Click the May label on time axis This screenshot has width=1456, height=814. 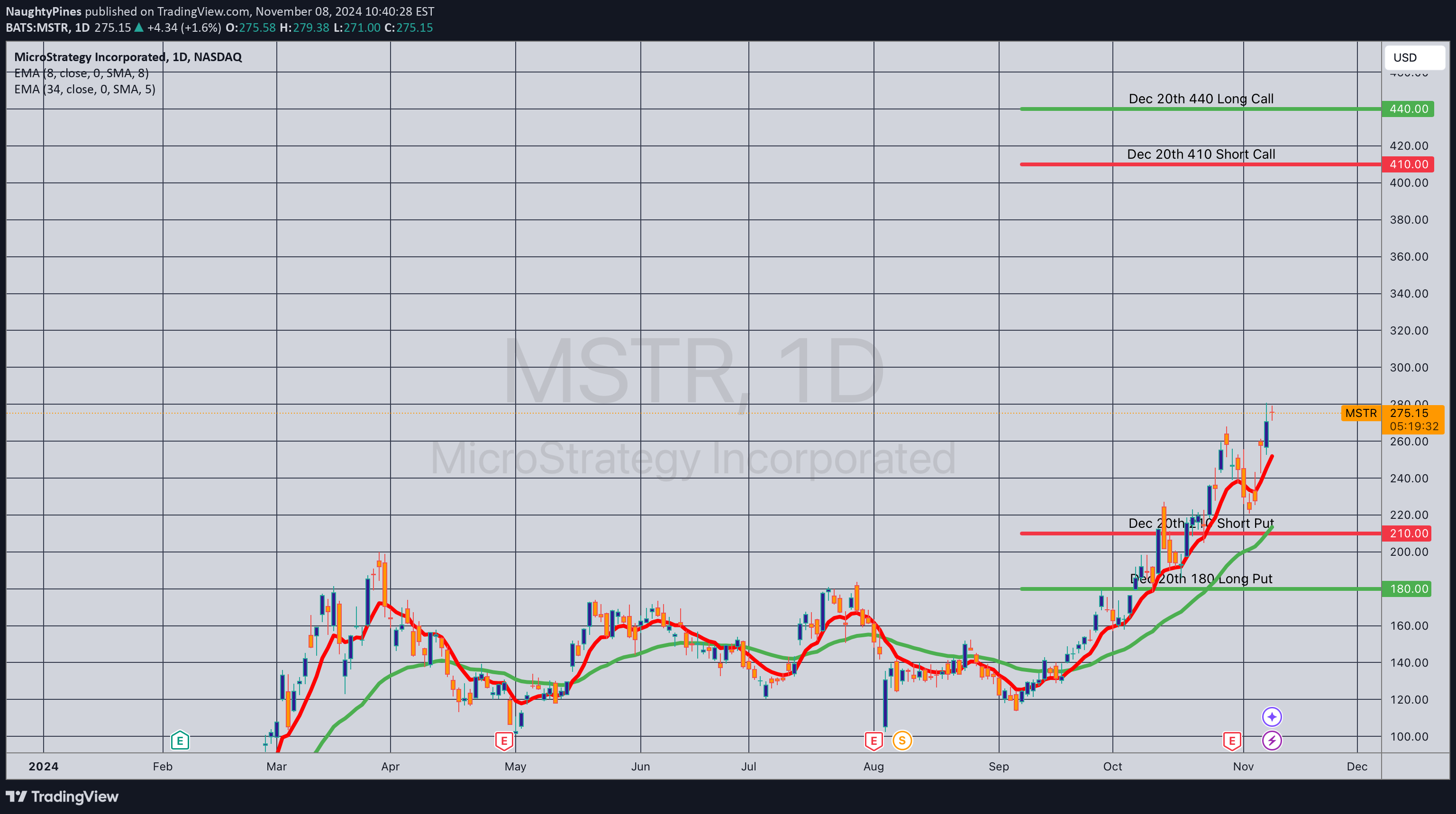516,767
